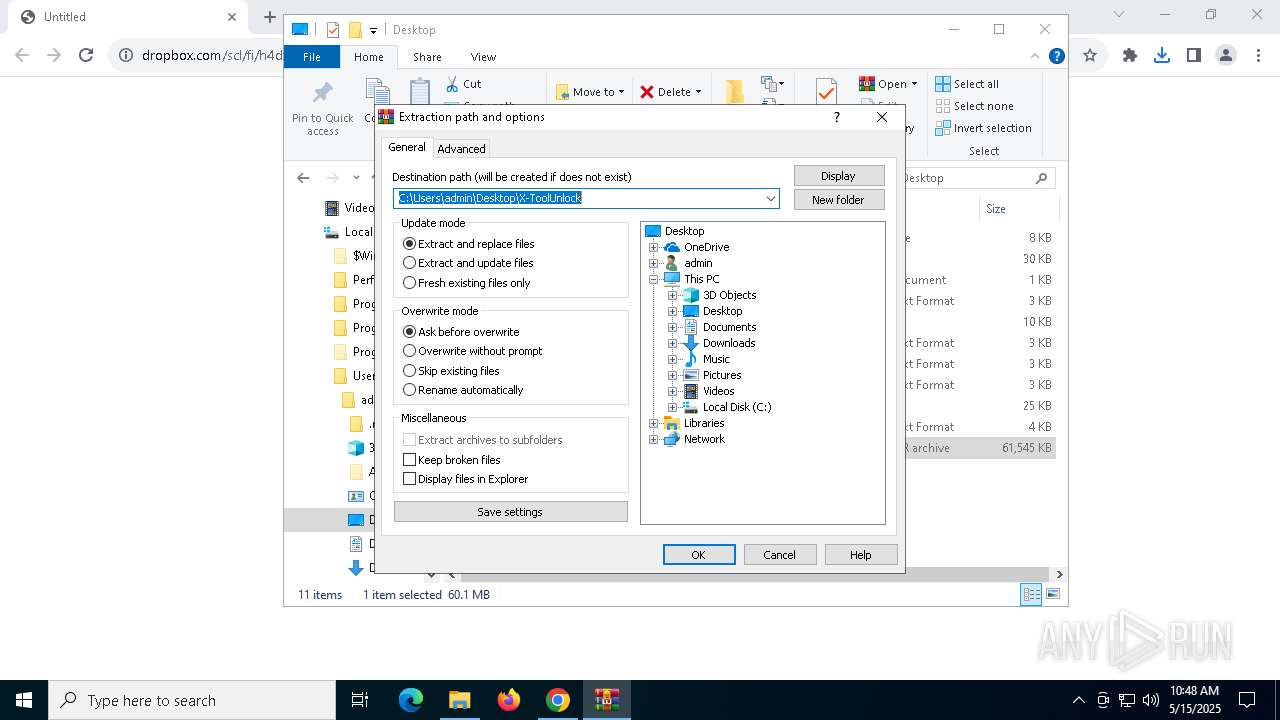This screenshot has width=1280, height=720.
Task: Select the Videos folder icon in tree
Action: (x=691, y=391)
